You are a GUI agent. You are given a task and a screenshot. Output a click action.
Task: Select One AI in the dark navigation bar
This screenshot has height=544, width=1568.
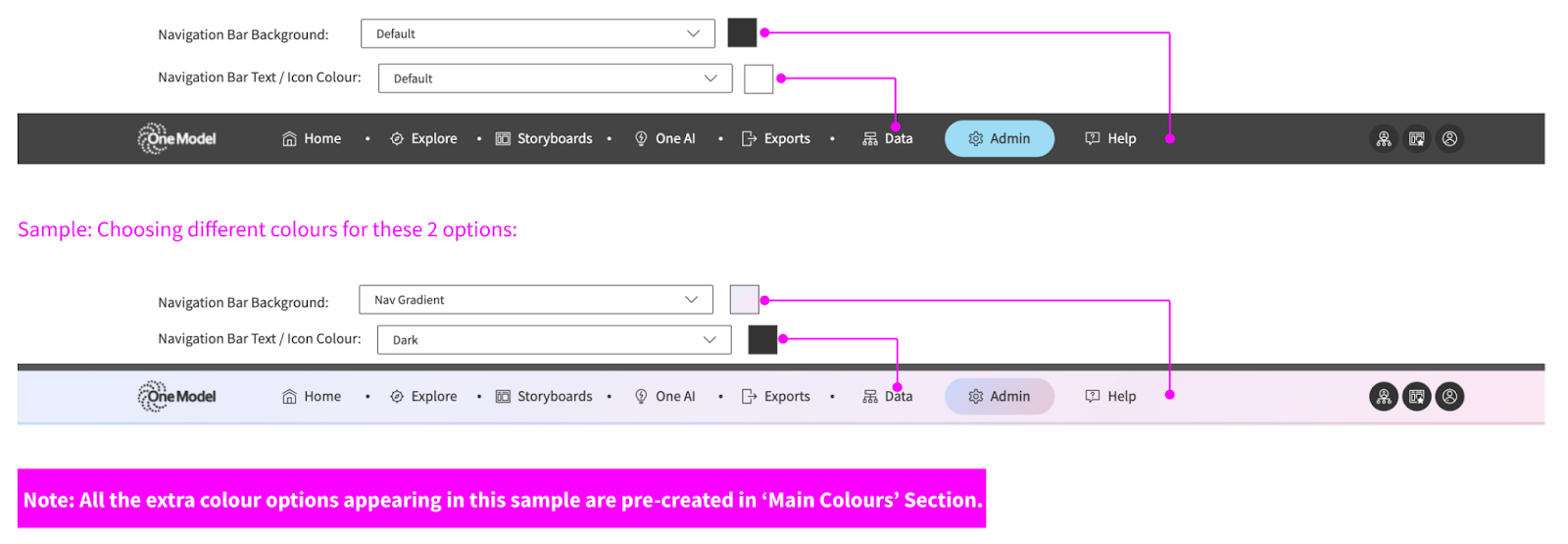665,139
